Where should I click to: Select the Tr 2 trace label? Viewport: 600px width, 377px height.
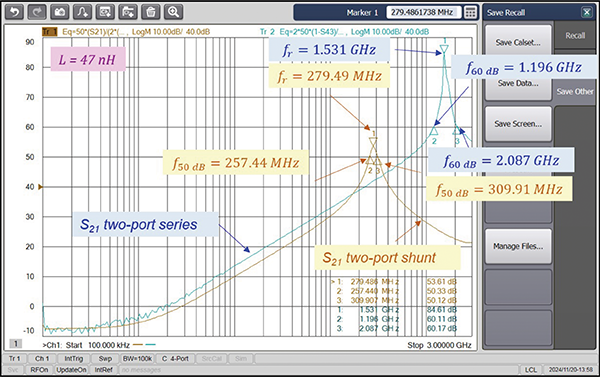point(267,32)
